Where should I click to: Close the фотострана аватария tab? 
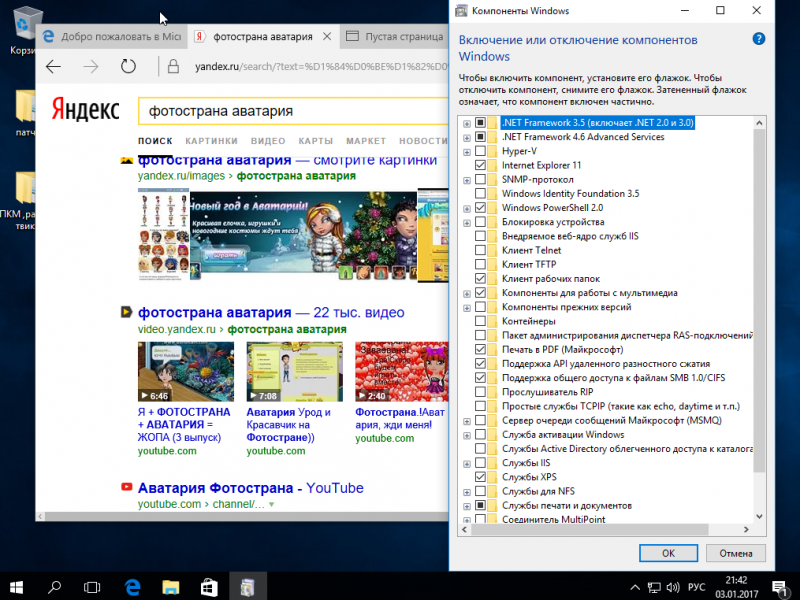coord(327,36)
